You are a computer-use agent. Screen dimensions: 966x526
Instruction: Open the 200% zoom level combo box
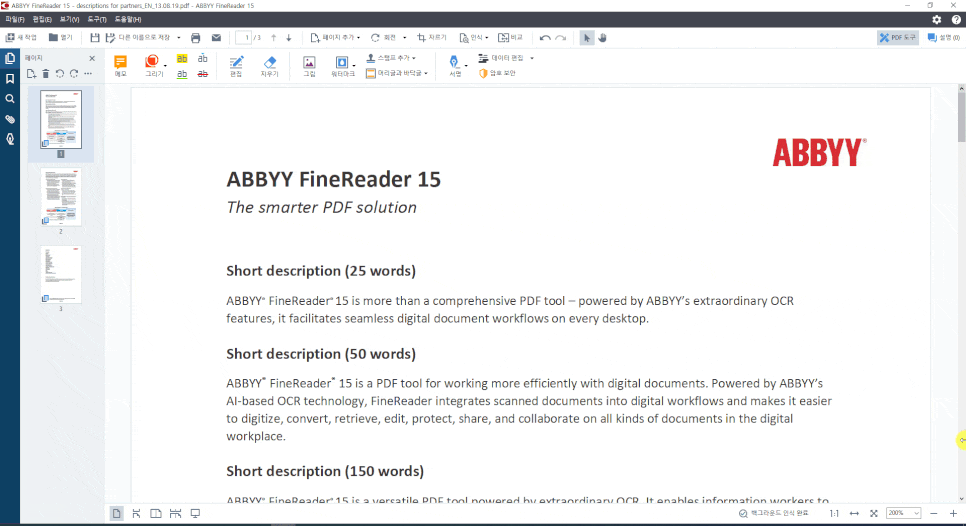tap(903, 513)
